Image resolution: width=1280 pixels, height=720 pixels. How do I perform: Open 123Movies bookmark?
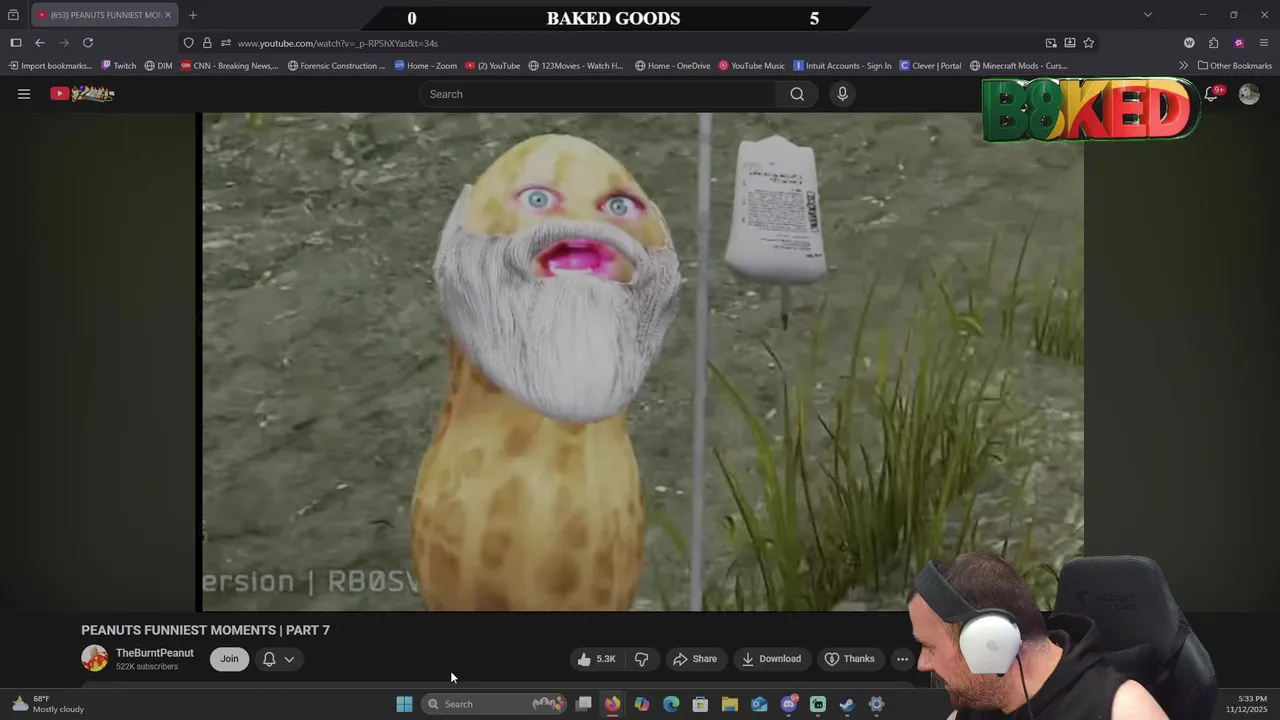click(x=576, y=66)
